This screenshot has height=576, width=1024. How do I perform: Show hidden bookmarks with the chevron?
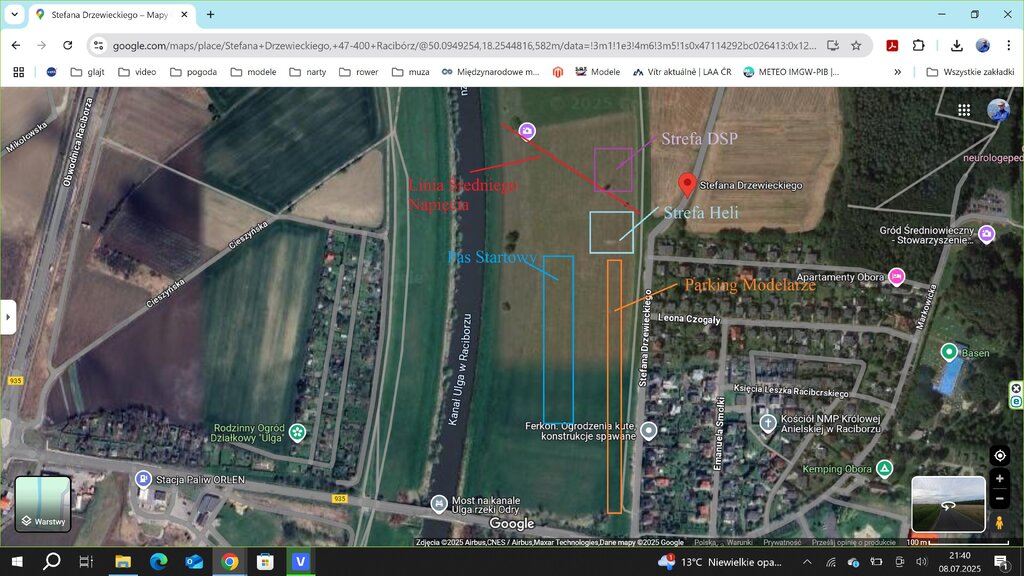tap(897, 72)
